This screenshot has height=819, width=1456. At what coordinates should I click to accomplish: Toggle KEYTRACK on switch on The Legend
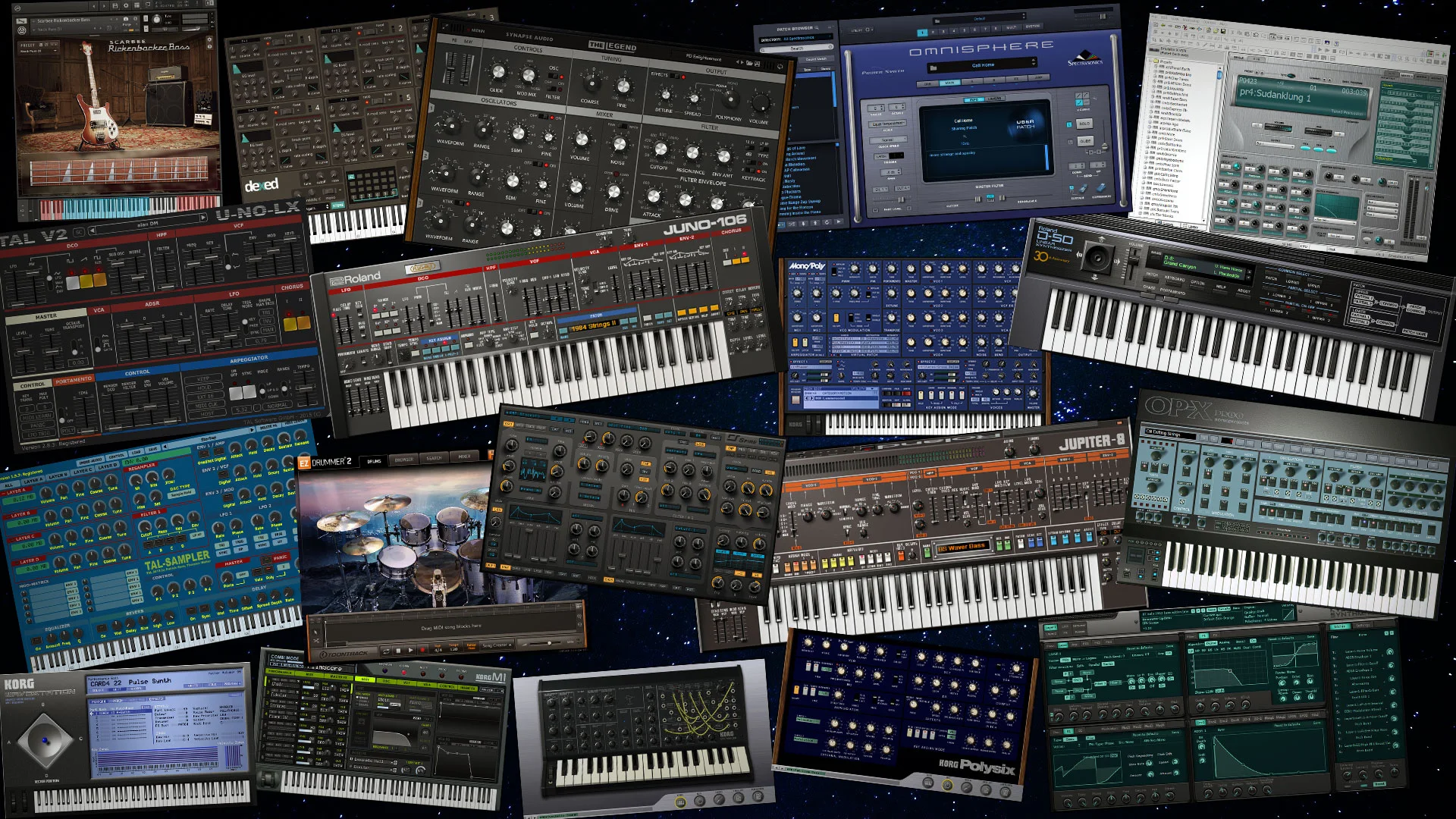[x=749, y=170]
